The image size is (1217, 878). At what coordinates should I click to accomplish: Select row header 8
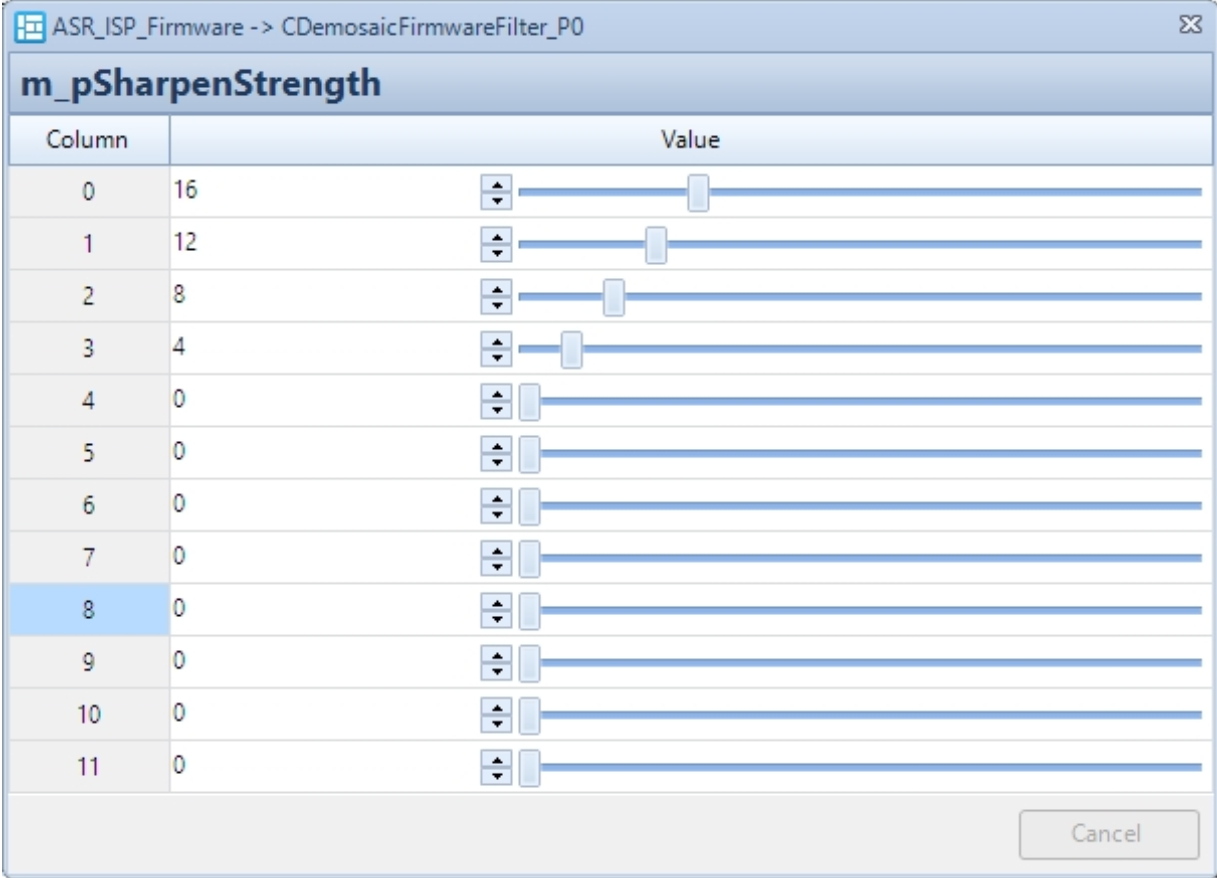(88, 608)
